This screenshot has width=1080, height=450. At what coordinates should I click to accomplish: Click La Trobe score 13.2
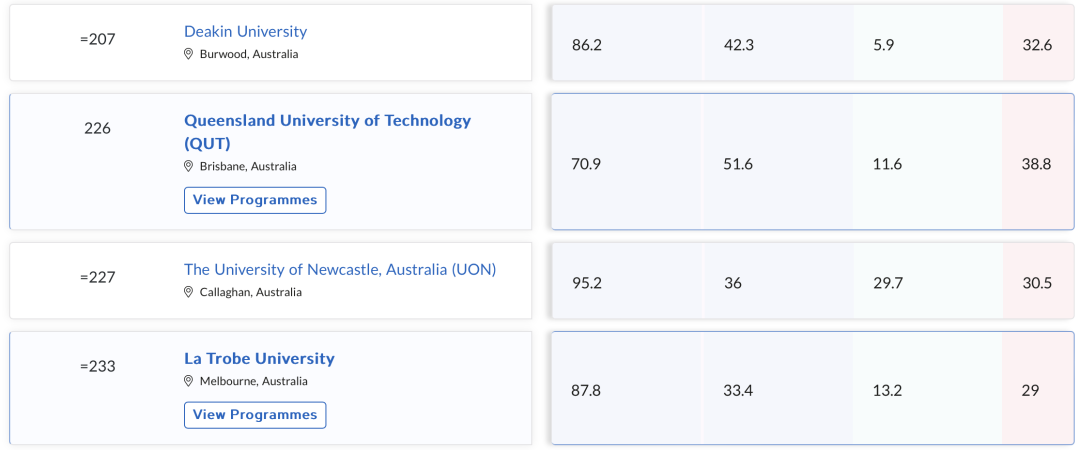pos(887,391)
